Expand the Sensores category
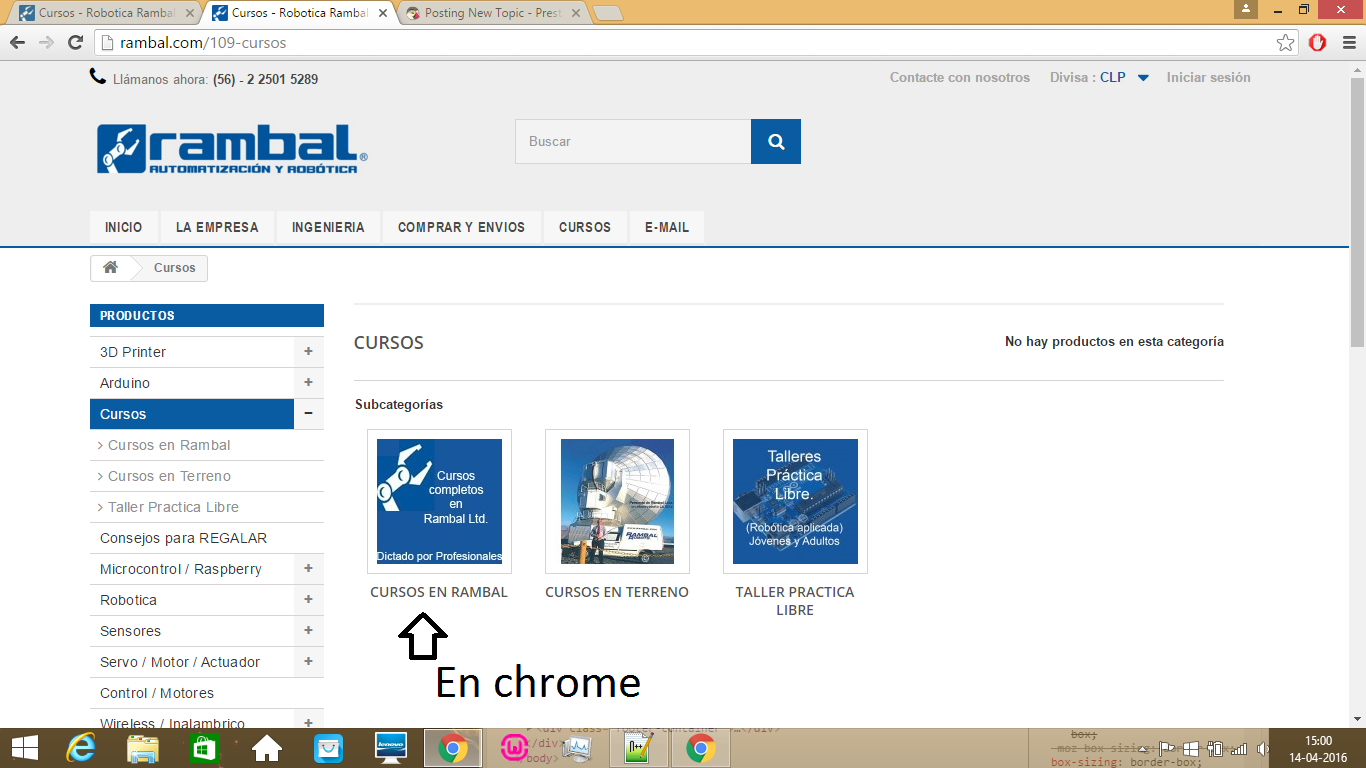This screenshot has height=768, width=1366. pos(308,631)
